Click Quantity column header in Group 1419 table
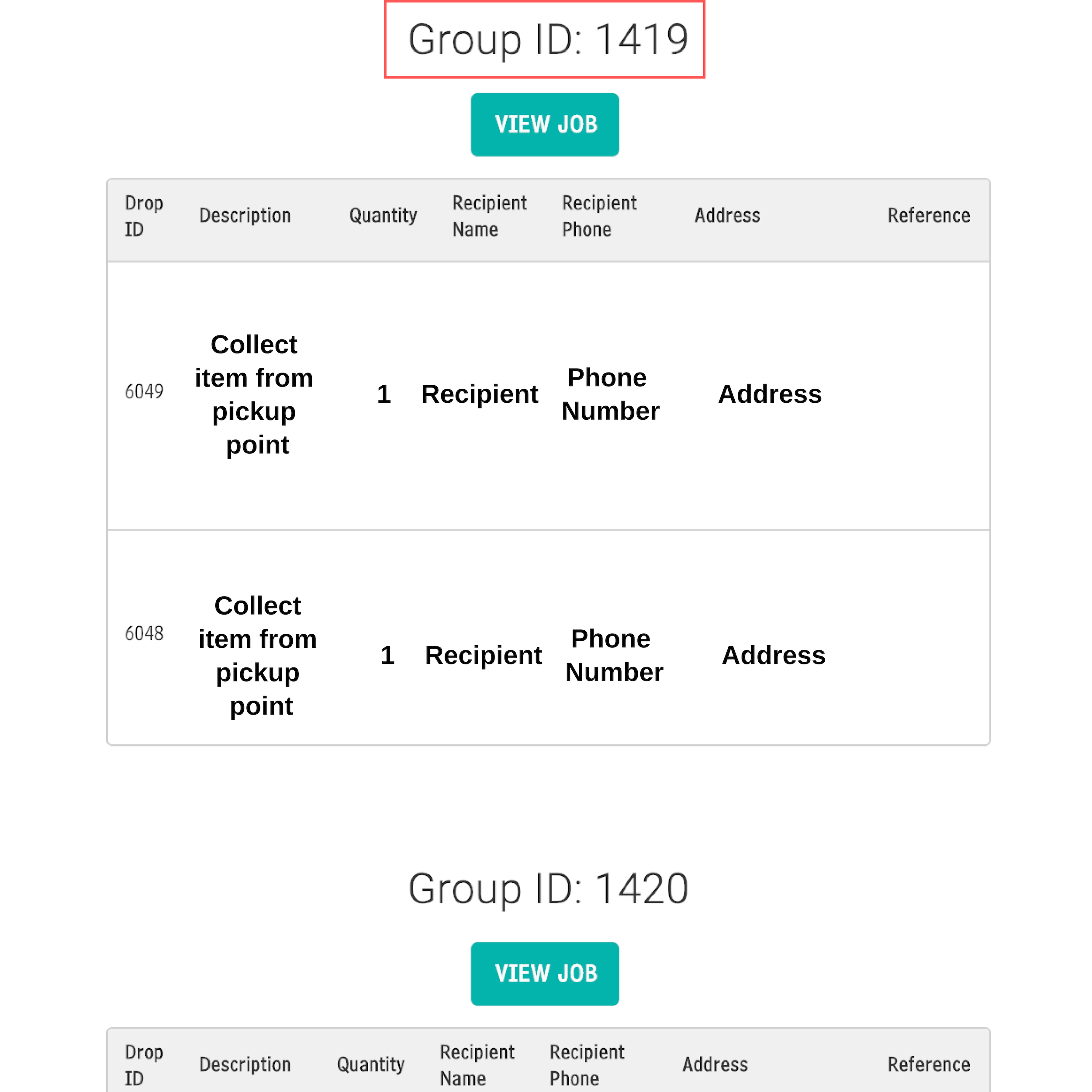The image size is (1092, 1092). click(x=383, y=215)
